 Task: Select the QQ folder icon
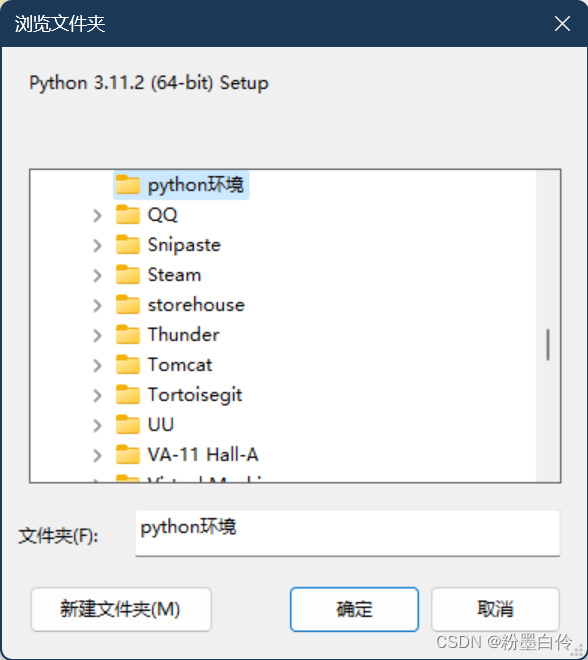128,215
